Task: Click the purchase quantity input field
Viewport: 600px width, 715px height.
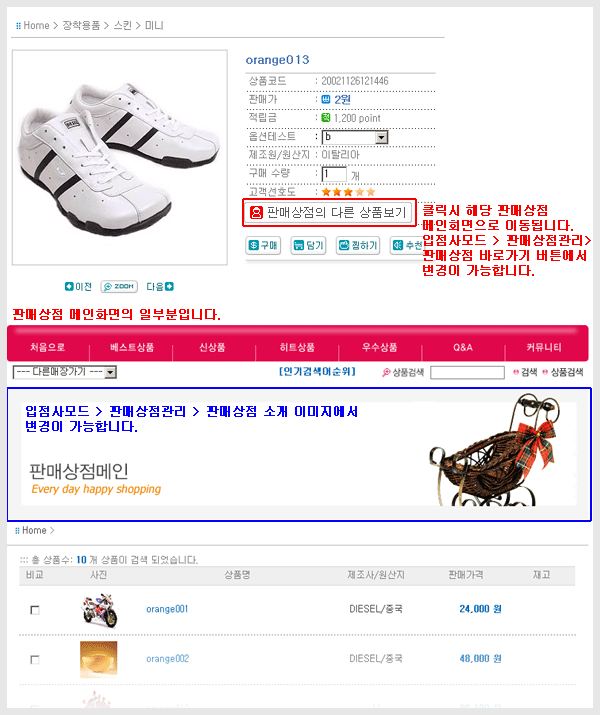Action: pyautogui.click(x=334, y=174)
